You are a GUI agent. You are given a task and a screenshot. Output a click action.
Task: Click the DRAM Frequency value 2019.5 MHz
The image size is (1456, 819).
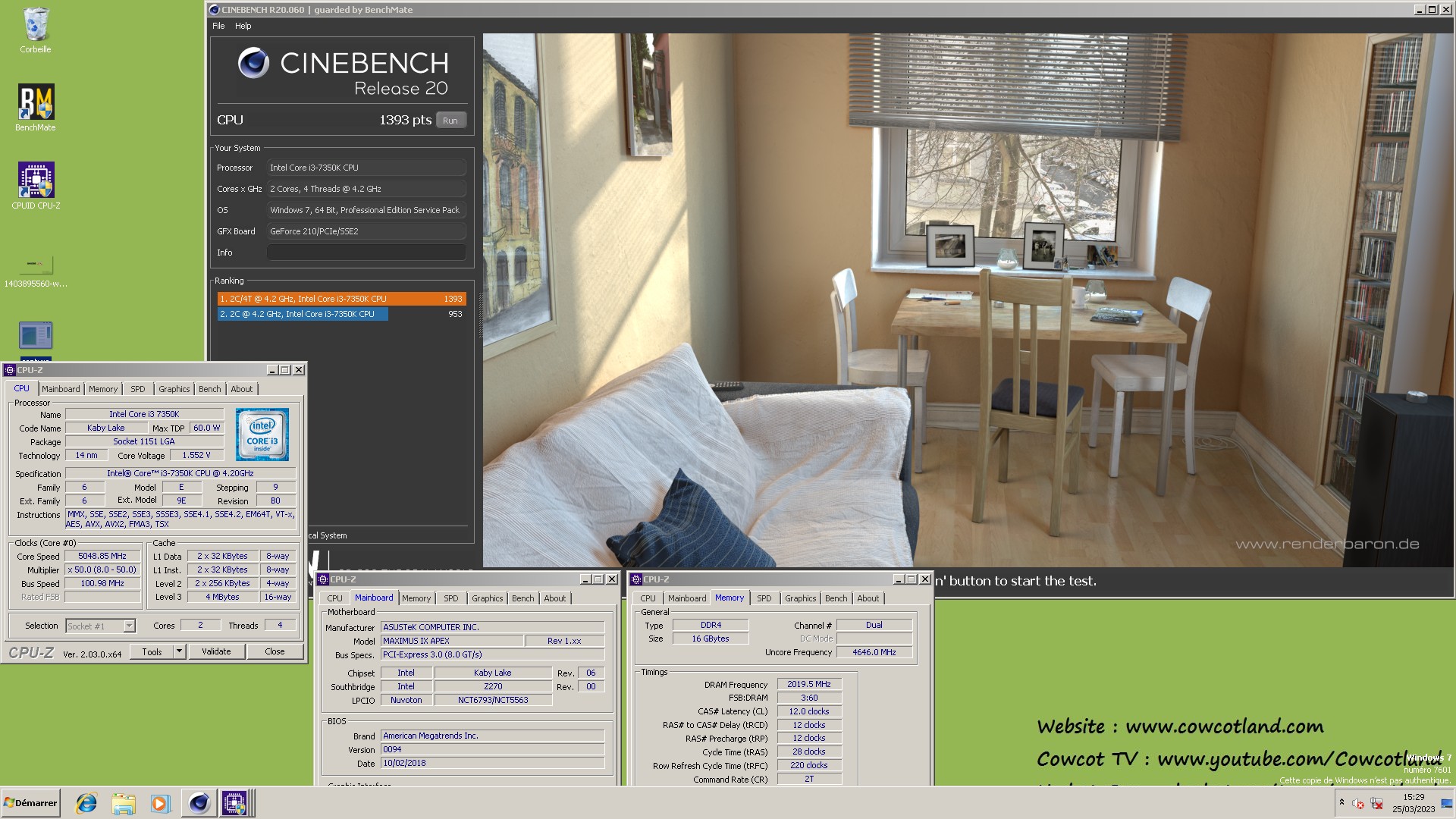point(809,684)
